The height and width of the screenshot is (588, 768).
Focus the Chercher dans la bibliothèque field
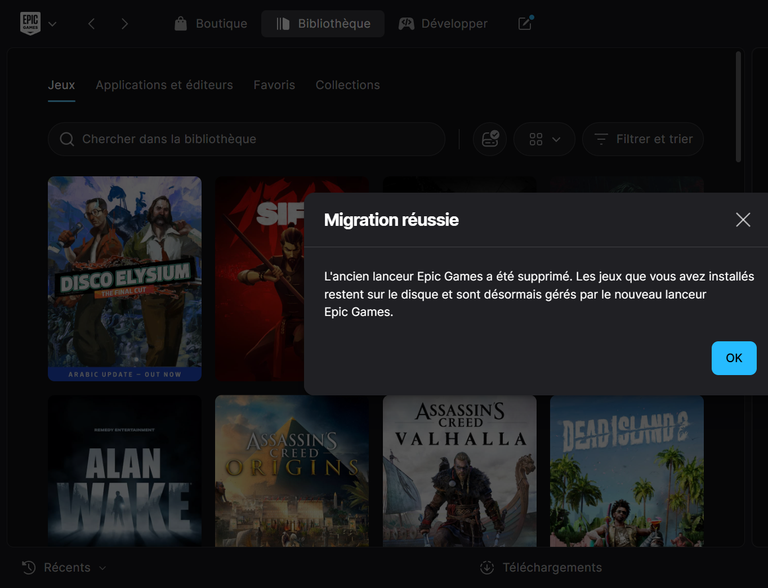246,139
